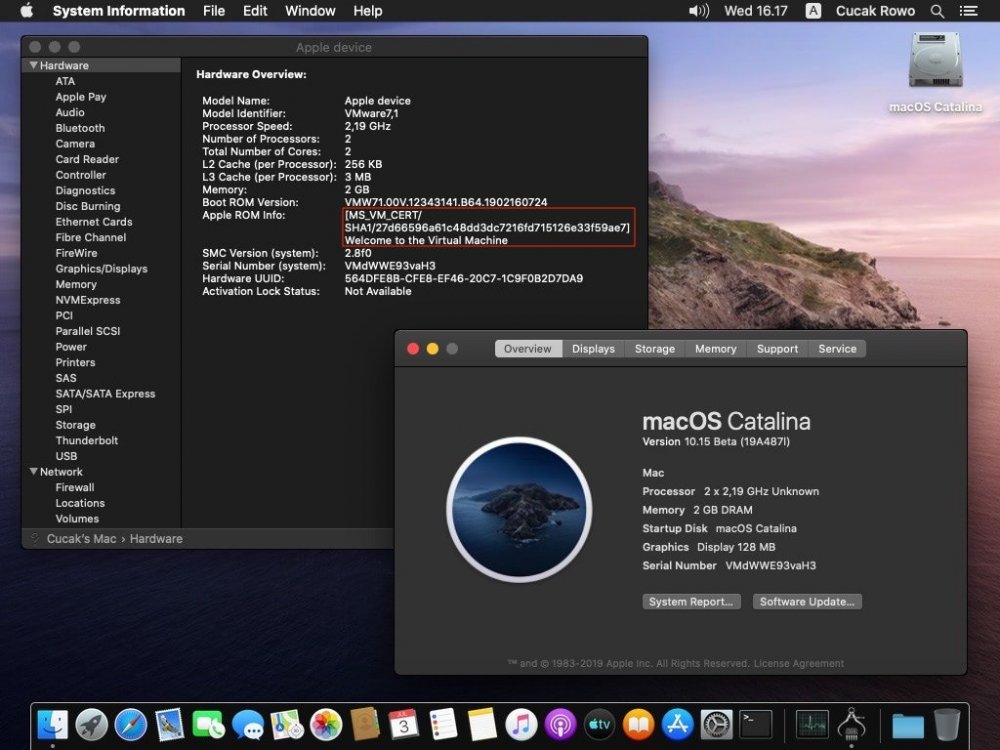Open Apple TV app from Dock

[599, 725]
